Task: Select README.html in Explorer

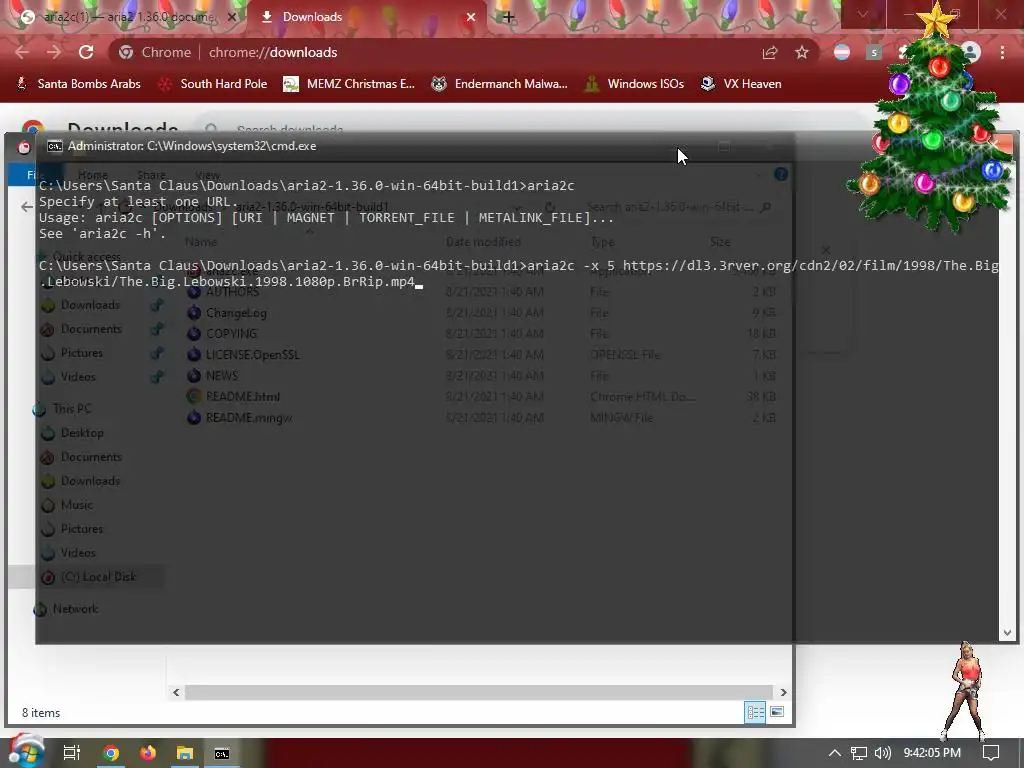Action: point(242,396)
